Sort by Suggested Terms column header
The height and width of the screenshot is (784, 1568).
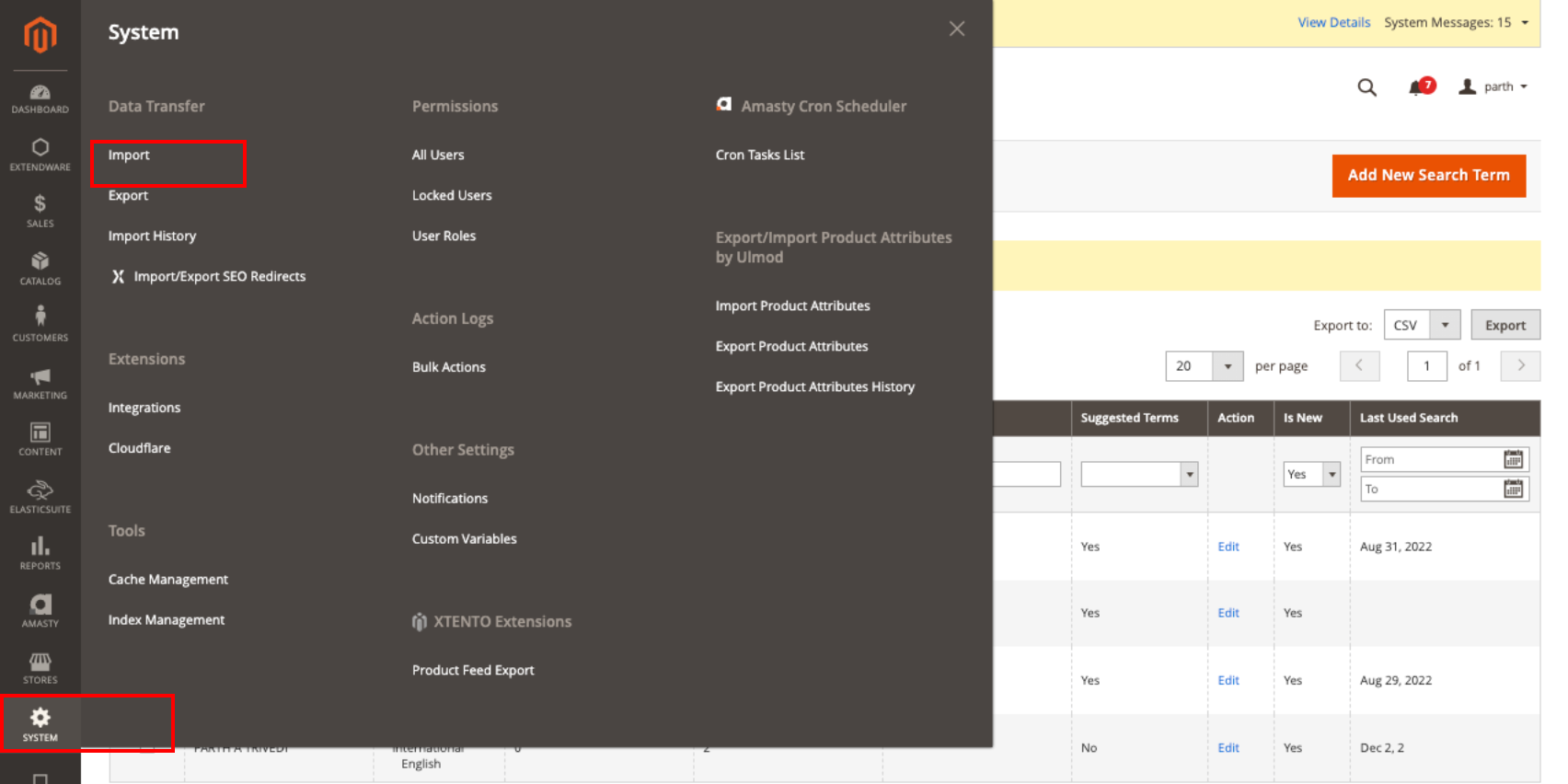(x=1139, y=418)
